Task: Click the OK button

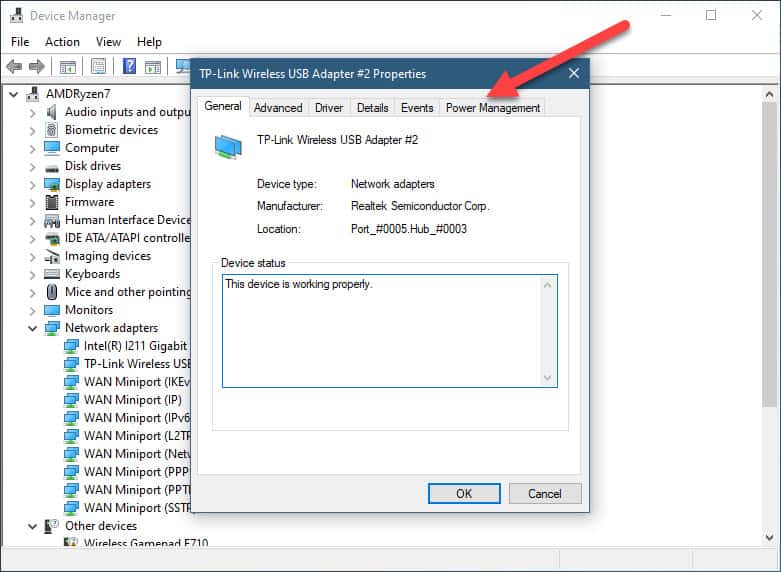Action: [464, 494]
